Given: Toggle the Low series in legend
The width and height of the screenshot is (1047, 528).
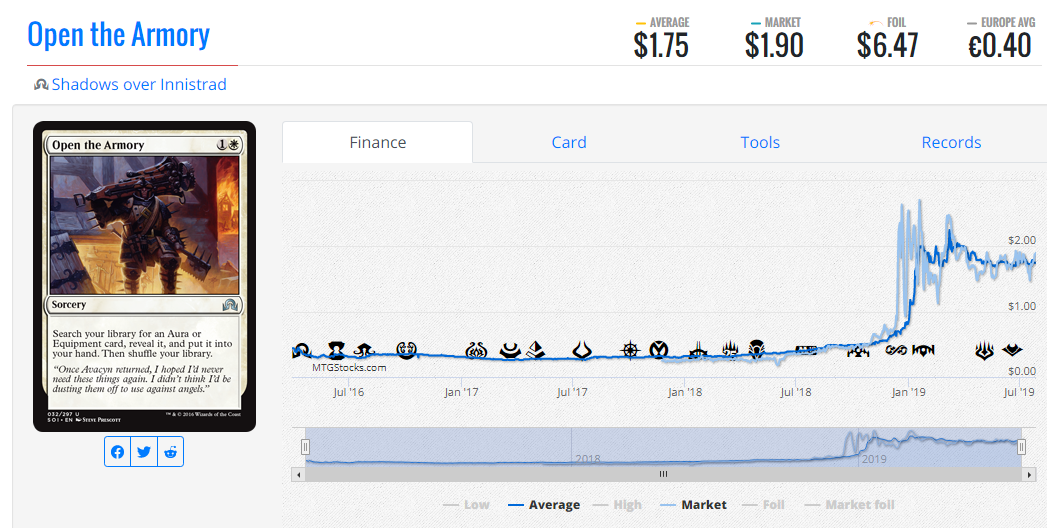Looking at the screenshot, I should pyautogui.click(x=466, y=505).
